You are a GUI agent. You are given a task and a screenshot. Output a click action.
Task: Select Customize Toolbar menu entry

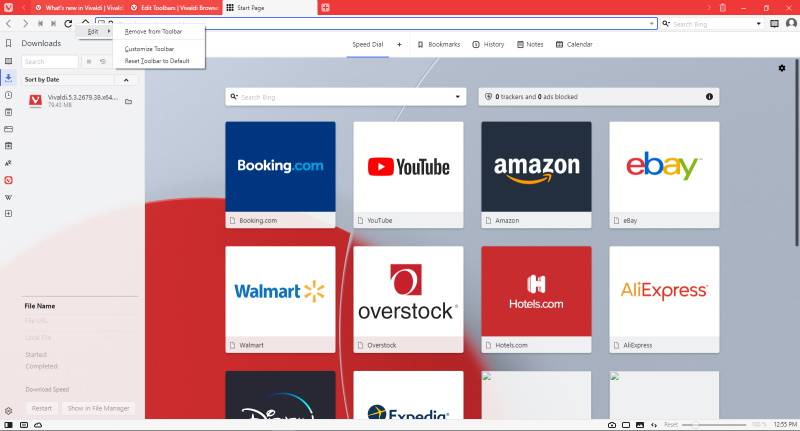[149, 49]
